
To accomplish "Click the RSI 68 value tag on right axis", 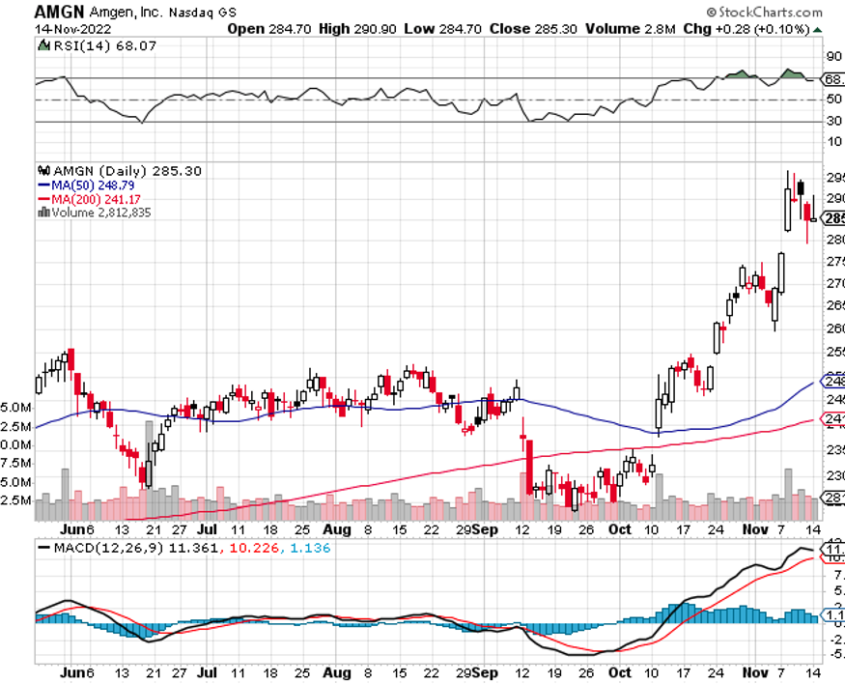I will (x=832, y=78).
